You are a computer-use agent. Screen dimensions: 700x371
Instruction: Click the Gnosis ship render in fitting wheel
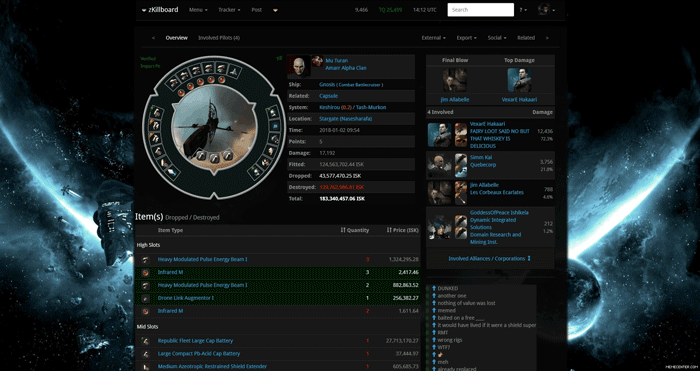pos(214,127)
